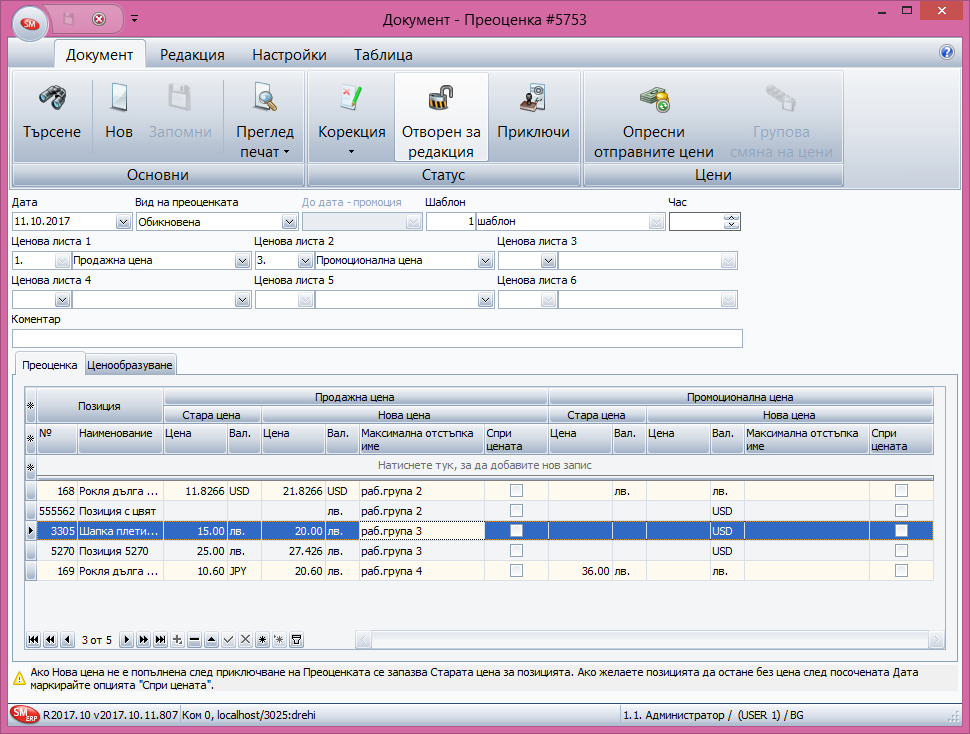Open the Ценова листа 4 number dropdown
The height and width of the screenshot is (734, 970).
(62, 300)
